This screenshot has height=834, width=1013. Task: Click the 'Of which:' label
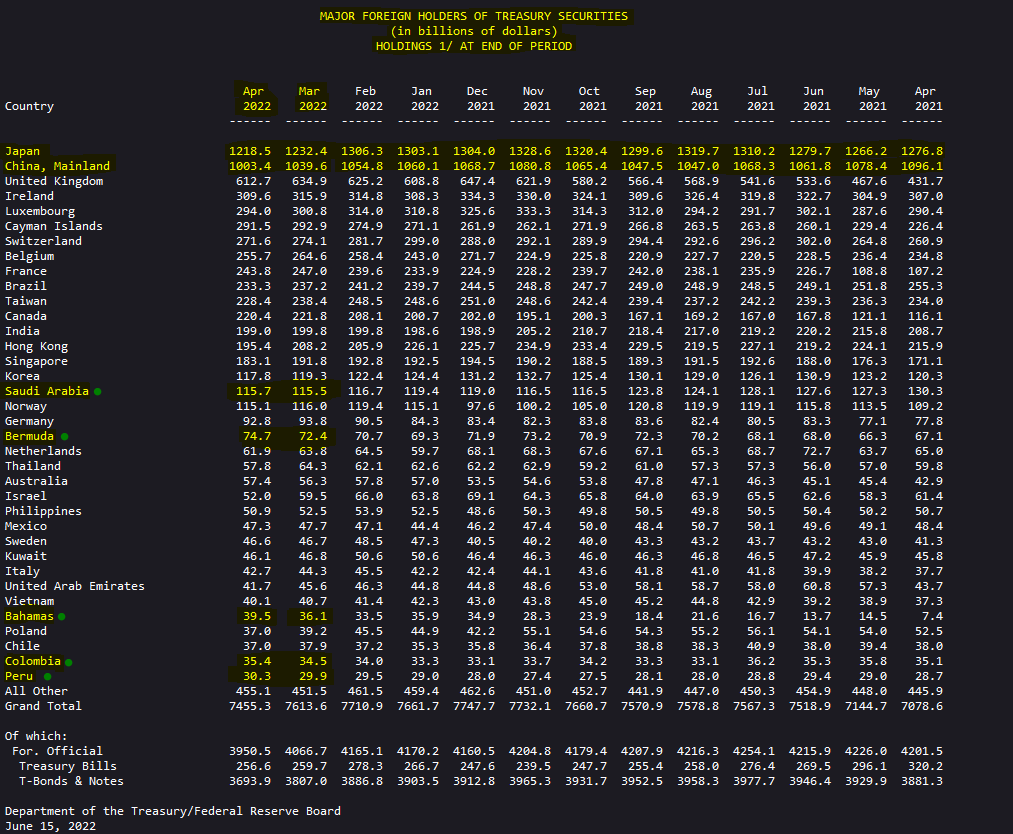pos(36,736)
